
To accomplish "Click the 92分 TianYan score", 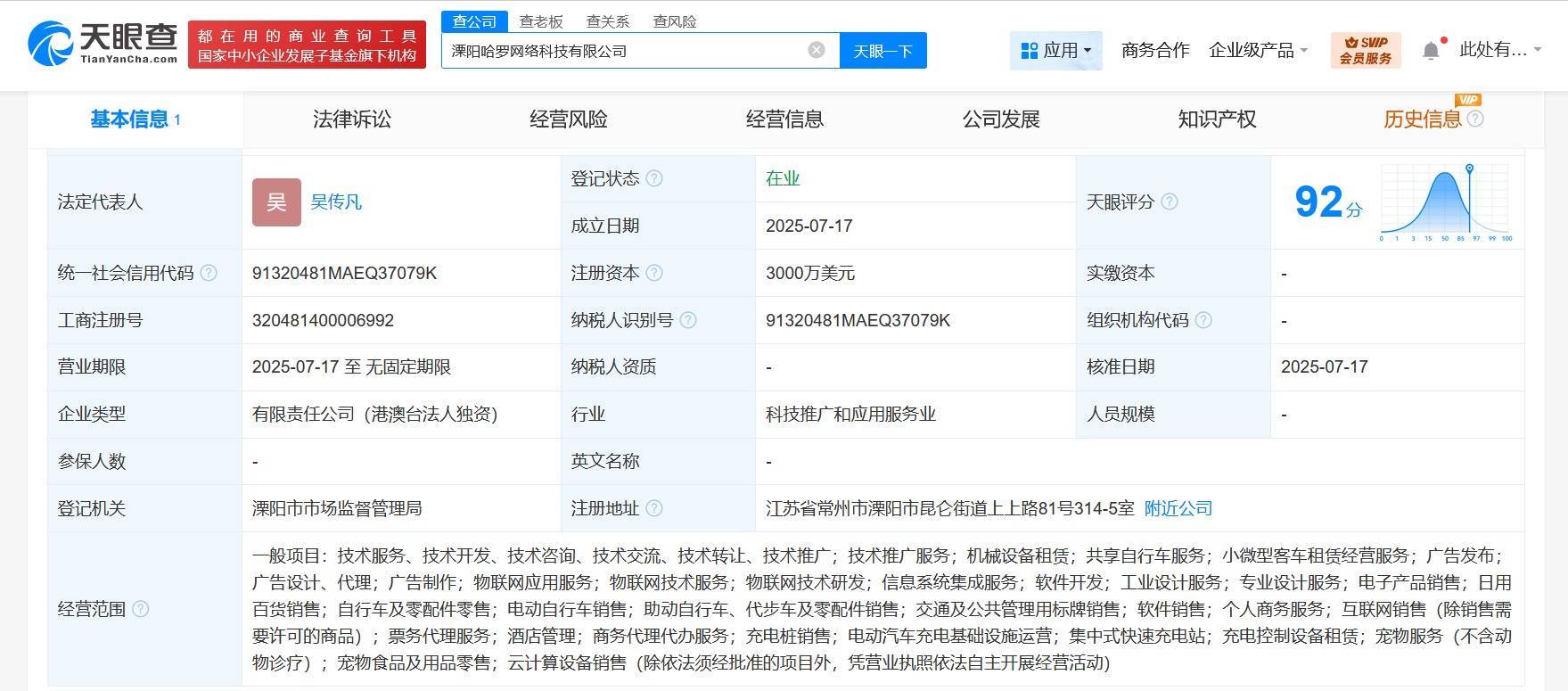I will coord(1328,202).
